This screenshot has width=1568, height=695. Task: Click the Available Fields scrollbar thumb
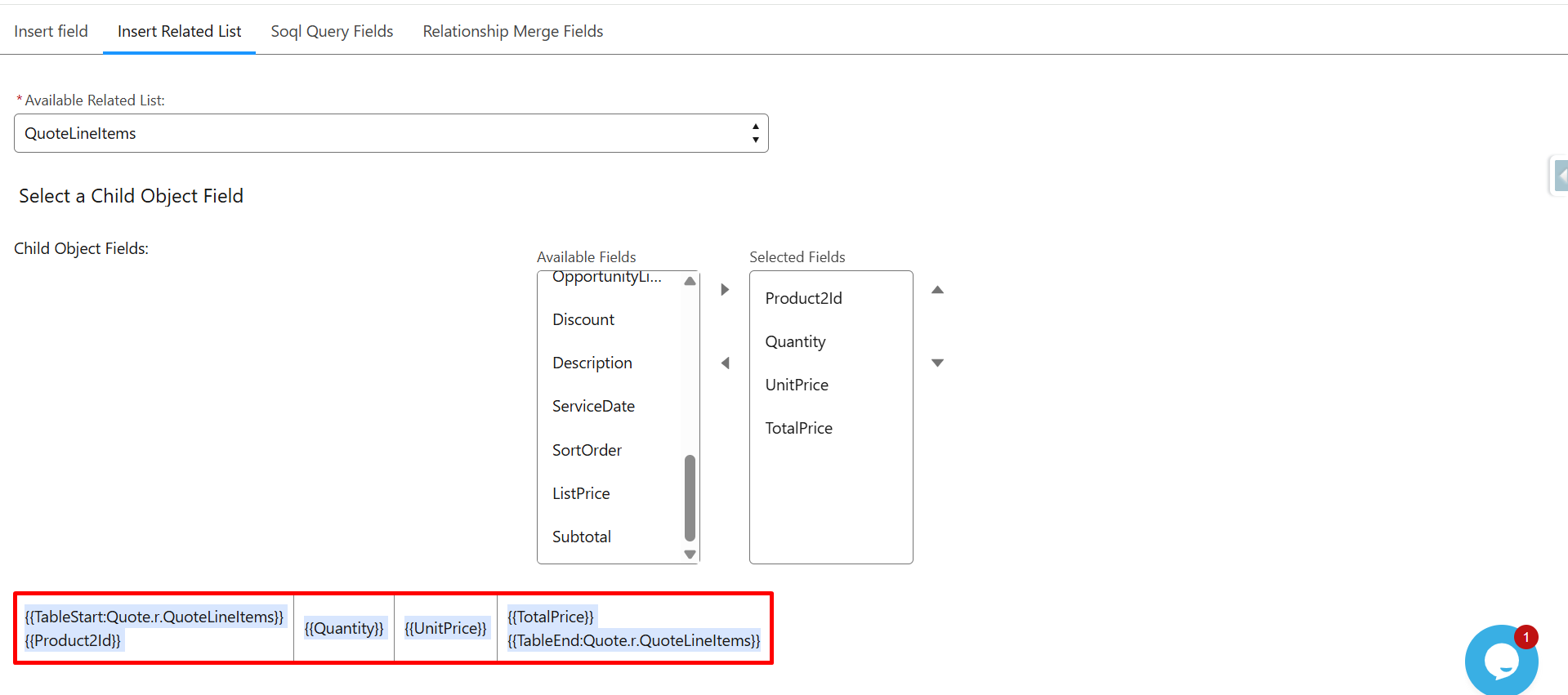click(x=690, y=498)
